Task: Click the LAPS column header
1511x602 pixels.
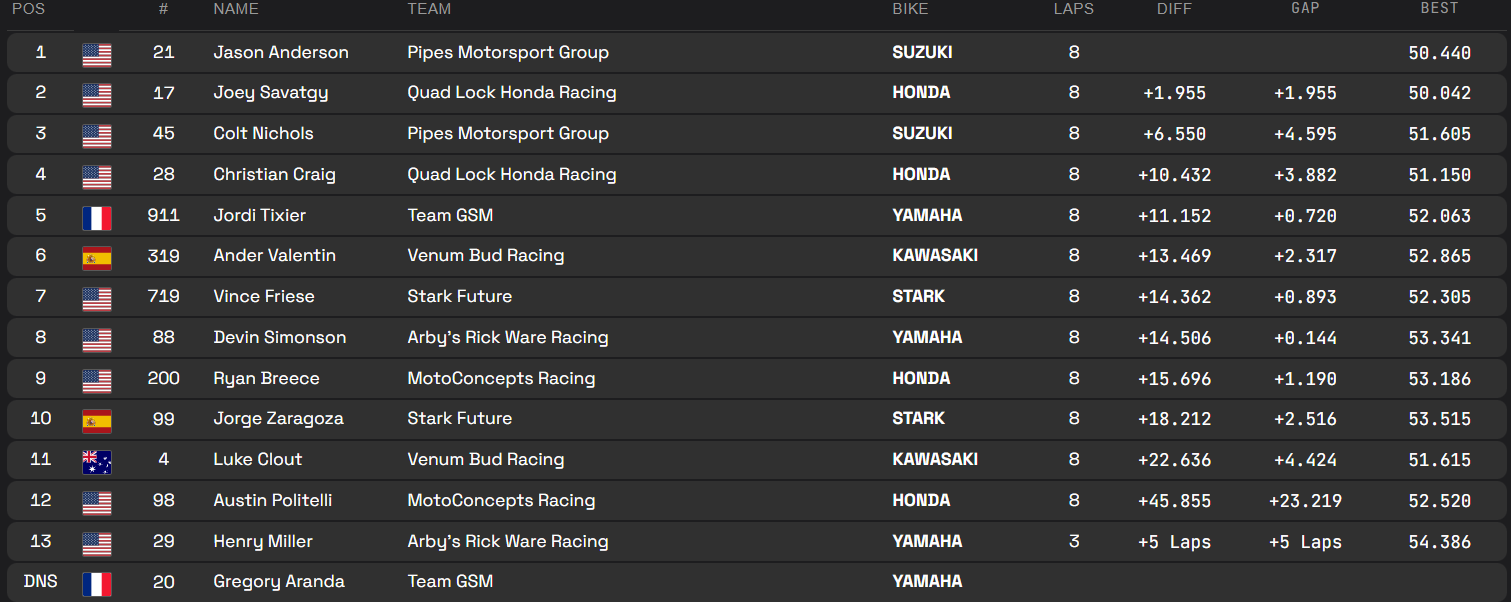Action: click(1073, 9)
